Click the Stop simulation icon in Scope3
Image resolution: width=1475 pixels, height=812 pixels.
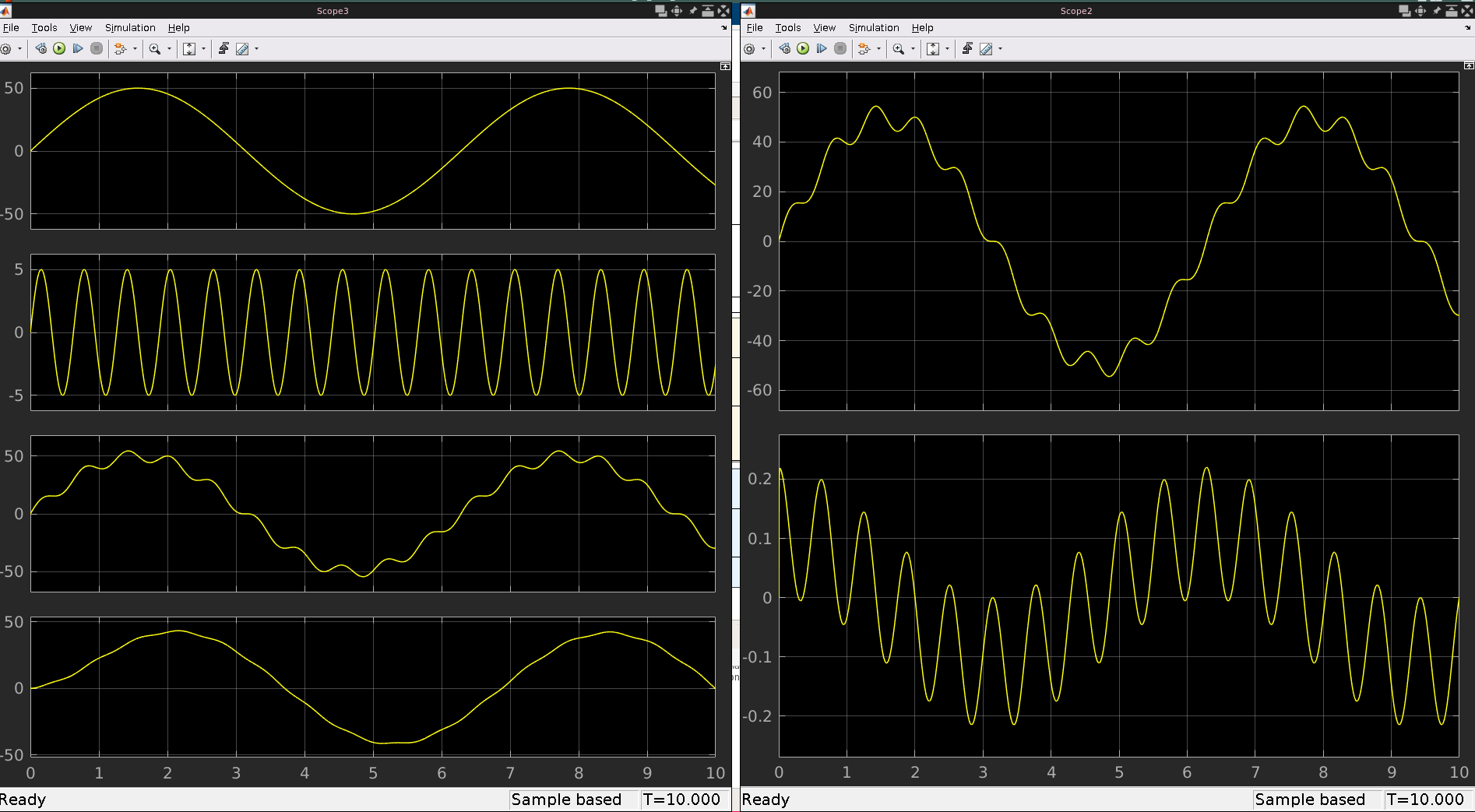(97, 48)
